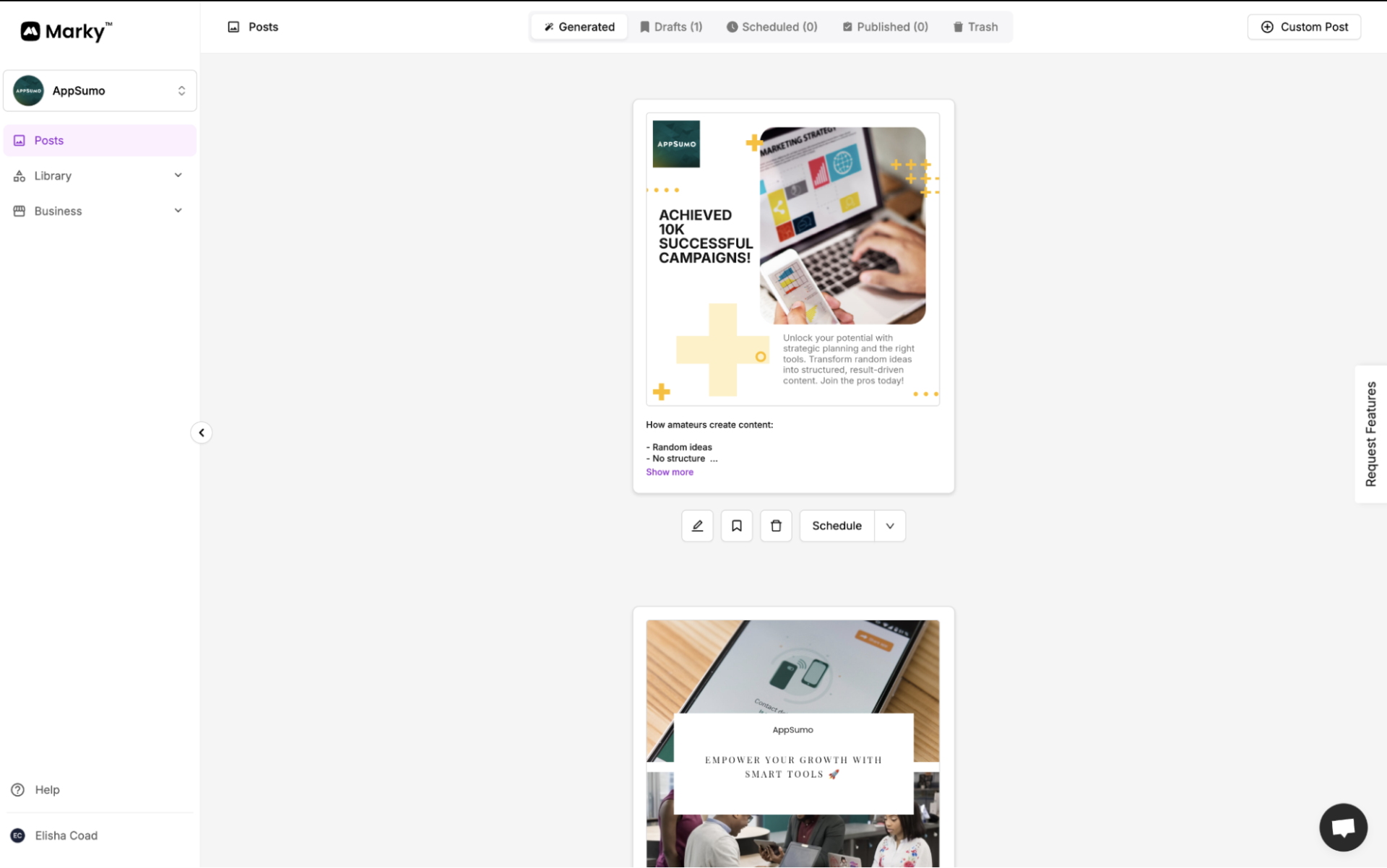
Task: Click the Posts sidebar icon
Action: pyautogui.click(x=19, y=140)
